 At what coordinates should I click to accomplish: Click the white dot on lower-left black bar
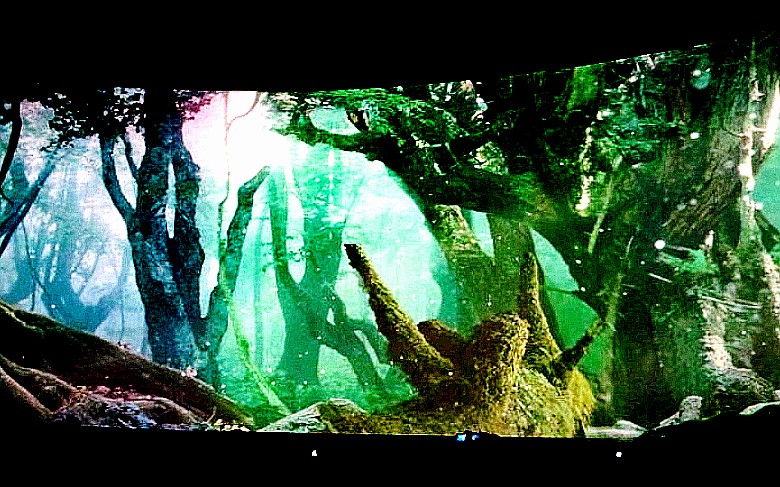[315, 452]
